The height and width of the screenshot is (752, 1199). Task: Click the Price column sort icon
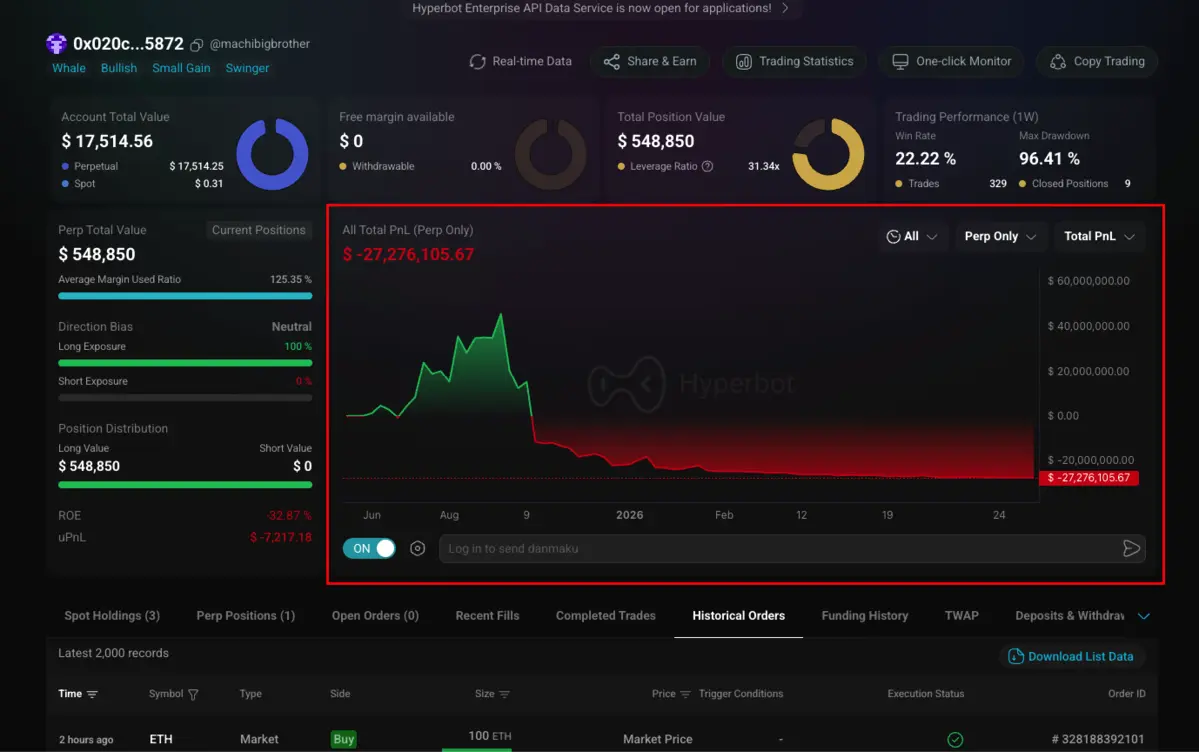point(685,694)
